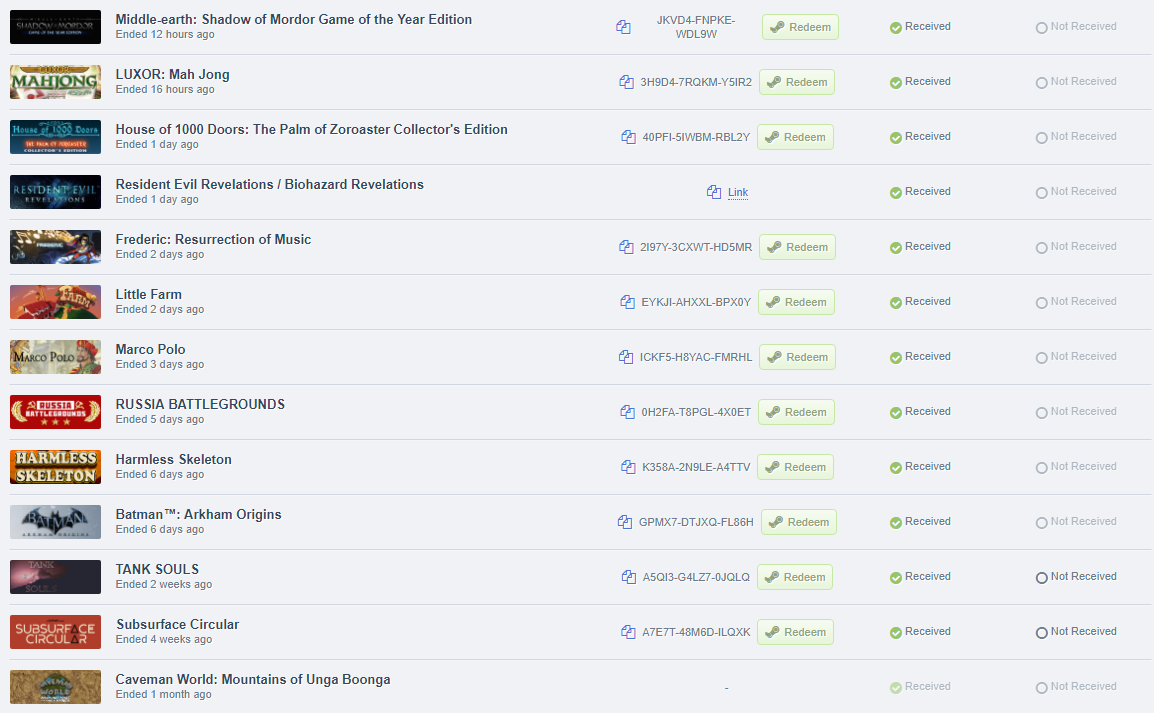Viewport: 1154px width, 713px height.
Task: Select Received for Batman: Arkham Origins
Action: (x=920, y=522)
